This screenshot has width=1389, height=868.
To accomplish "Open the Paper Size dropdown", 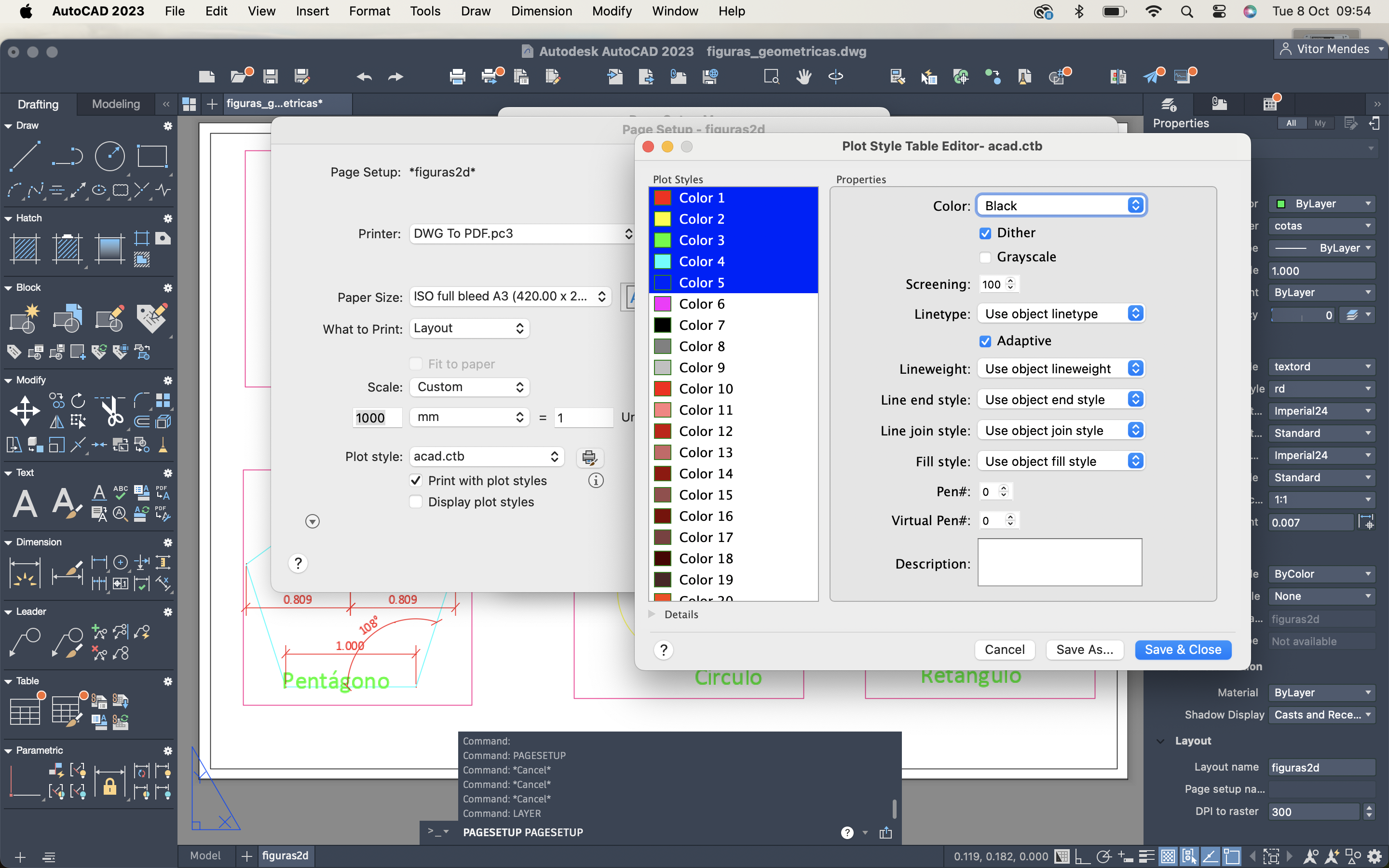I will [x=510, y=296].
